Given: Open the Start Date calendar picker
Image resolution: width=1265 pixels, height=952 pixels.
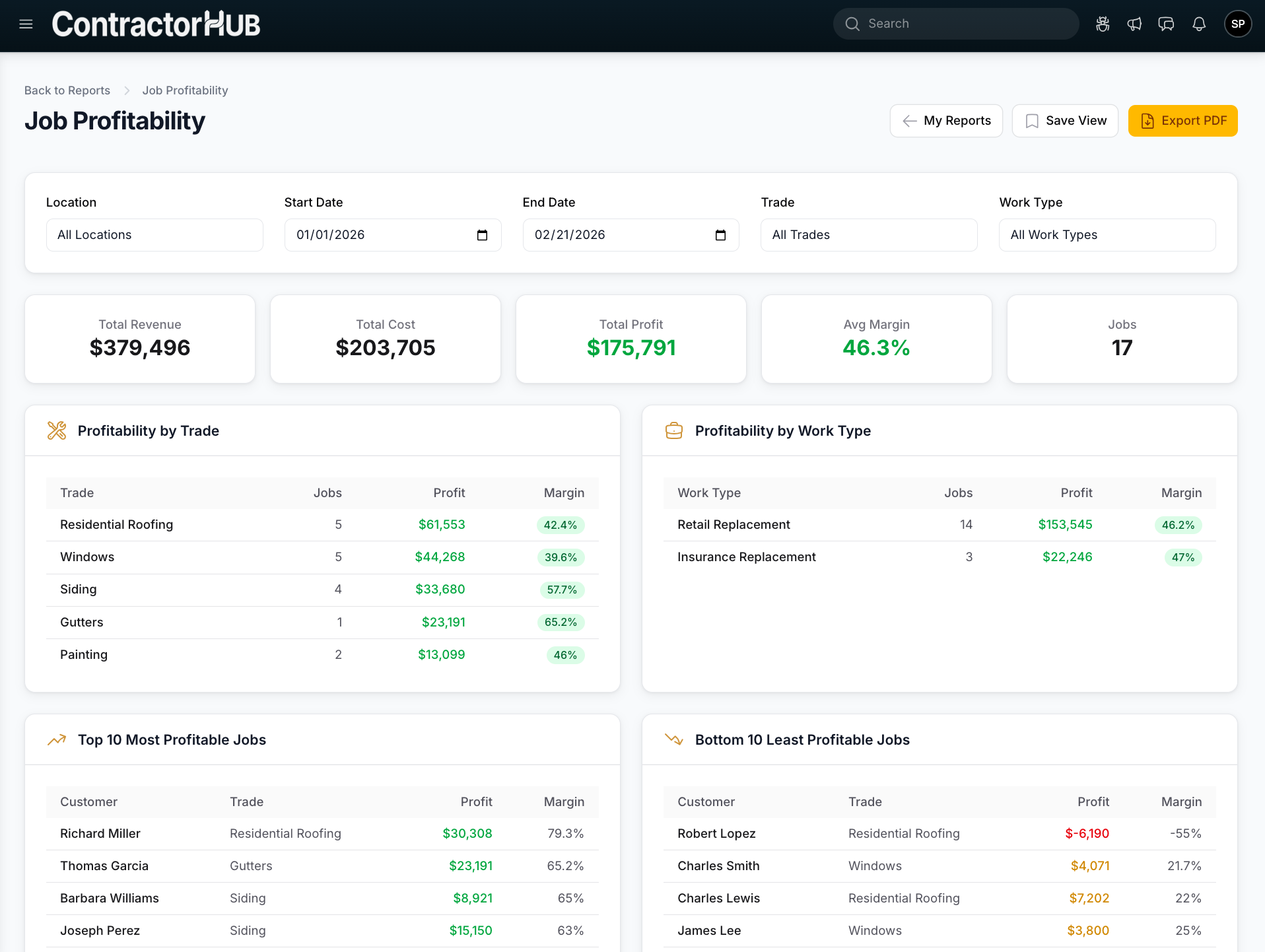Looking at the screenshot, I should coord(482,234).
